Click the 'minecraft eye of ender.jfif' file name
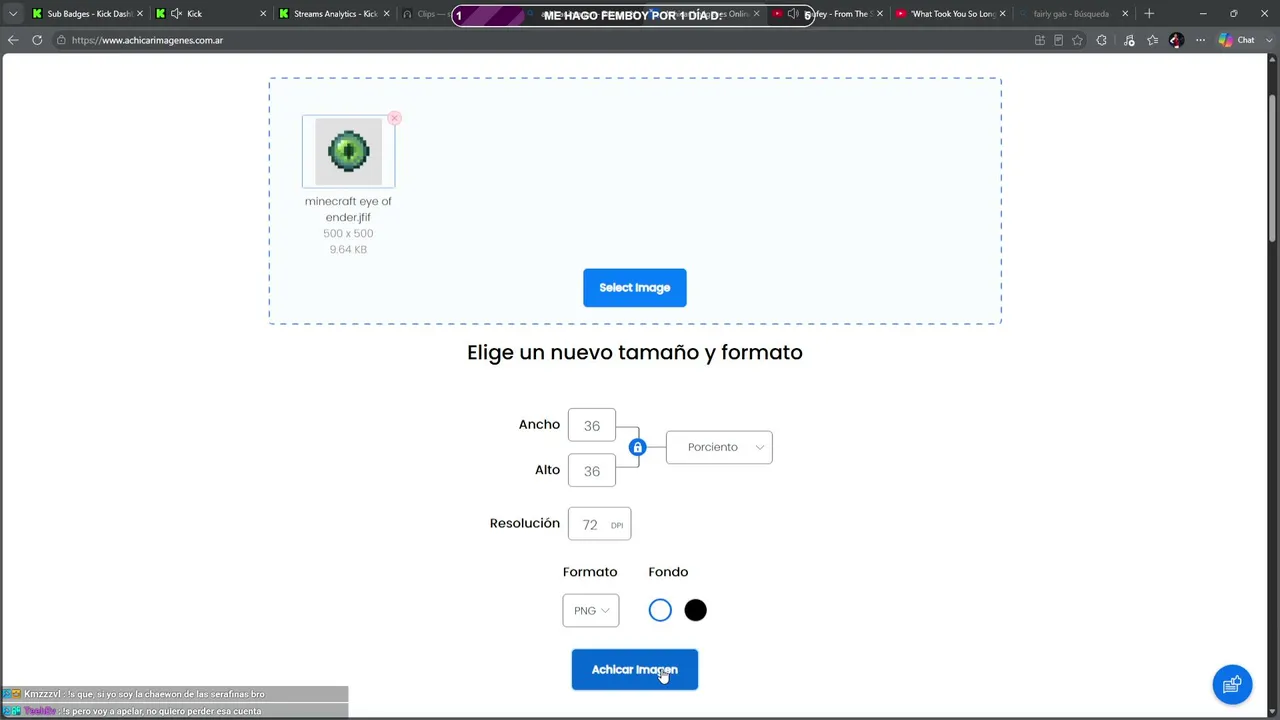 coord(348,209)
